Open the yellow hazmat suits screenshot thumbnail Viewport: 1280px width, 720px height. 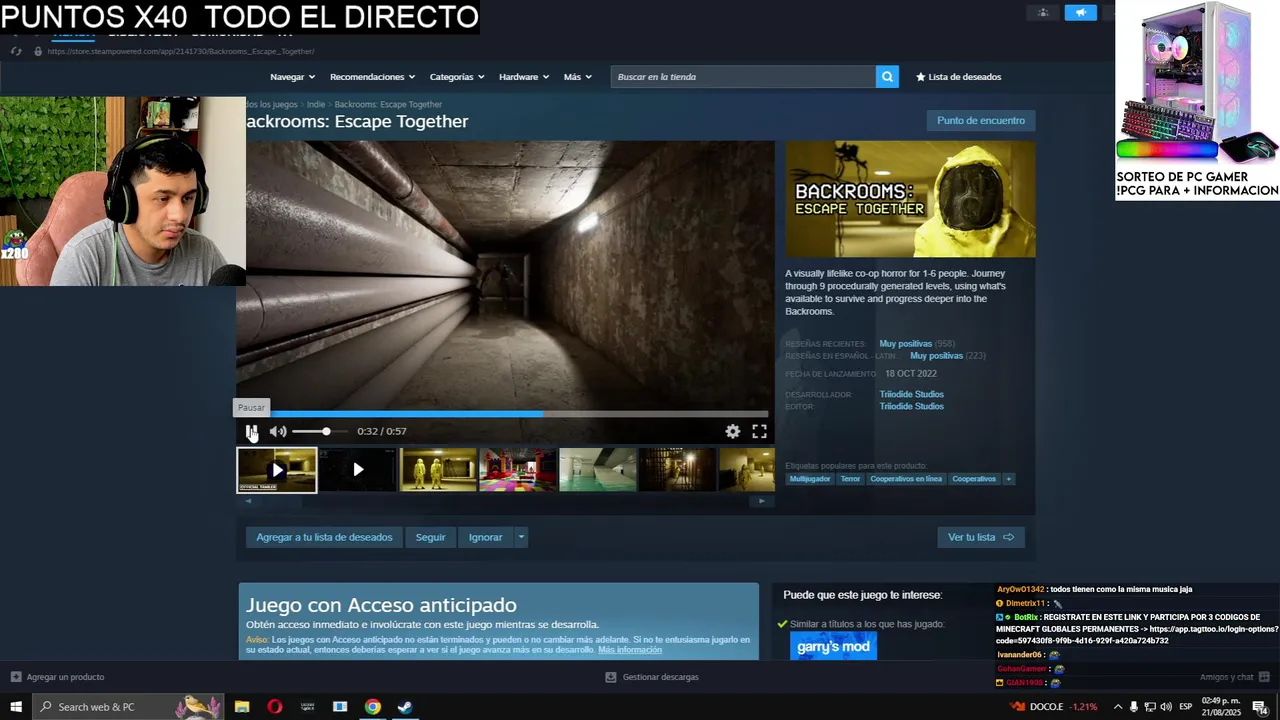[x=438, y=470]
